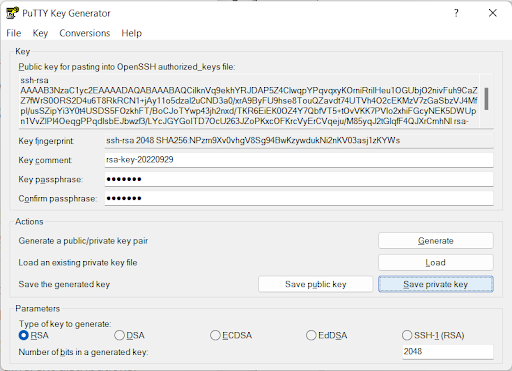Click the Key passphrase field
The height and width of the screenshot is (371, 512).
[299, 179]
